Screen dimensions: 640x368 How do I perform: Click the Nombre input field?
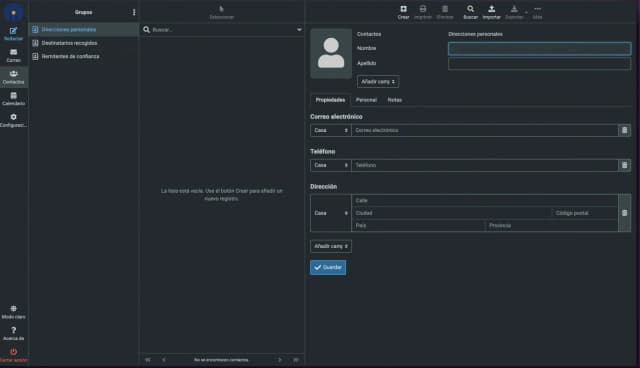[539, 49]
